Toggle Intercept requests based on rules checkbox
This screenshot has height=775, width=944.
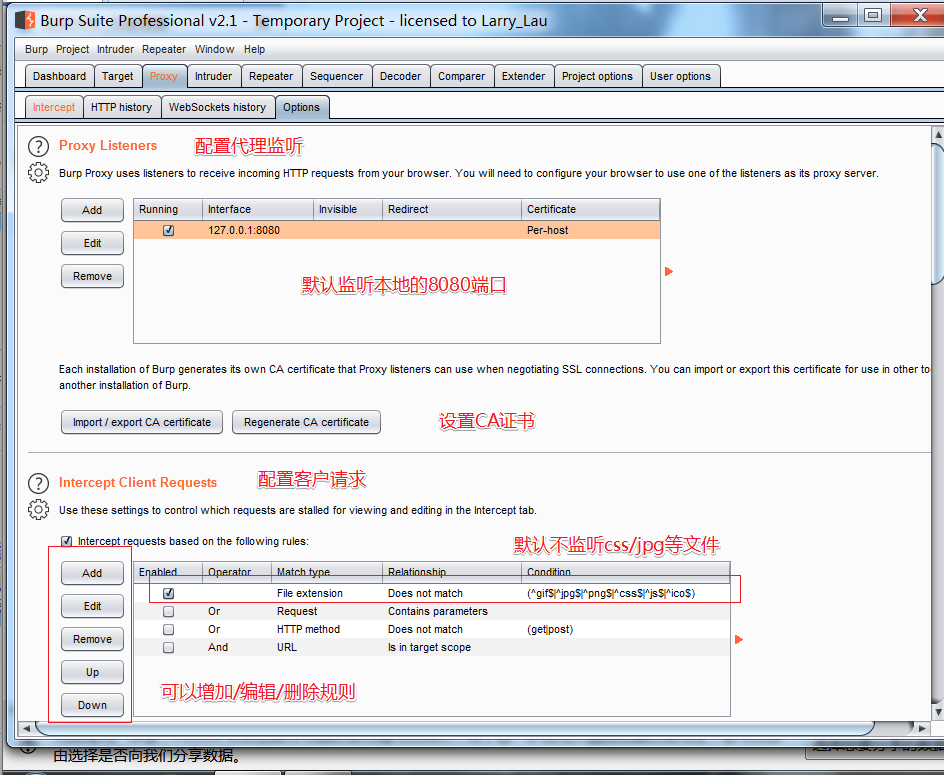pyautogui.click(x=67, y=541)
